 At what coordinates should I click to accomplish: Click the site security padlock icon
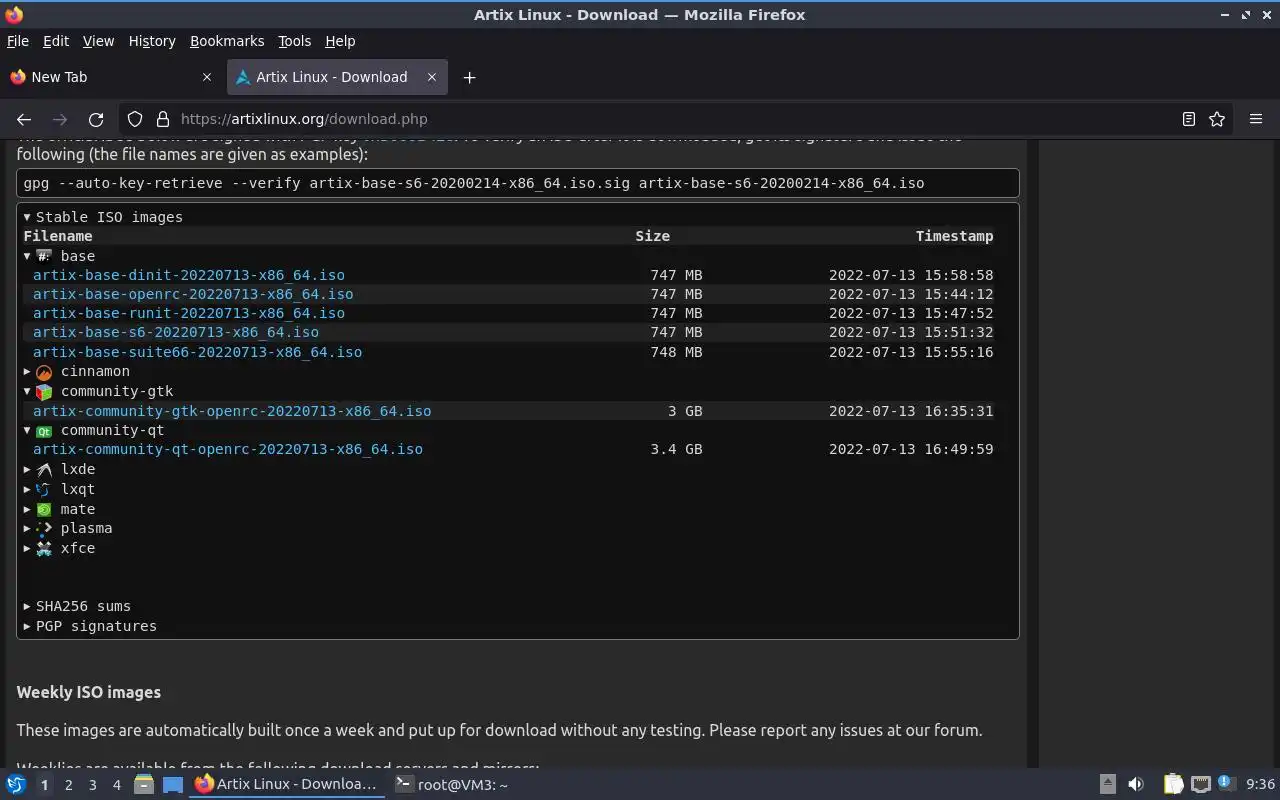pos(162,119)
